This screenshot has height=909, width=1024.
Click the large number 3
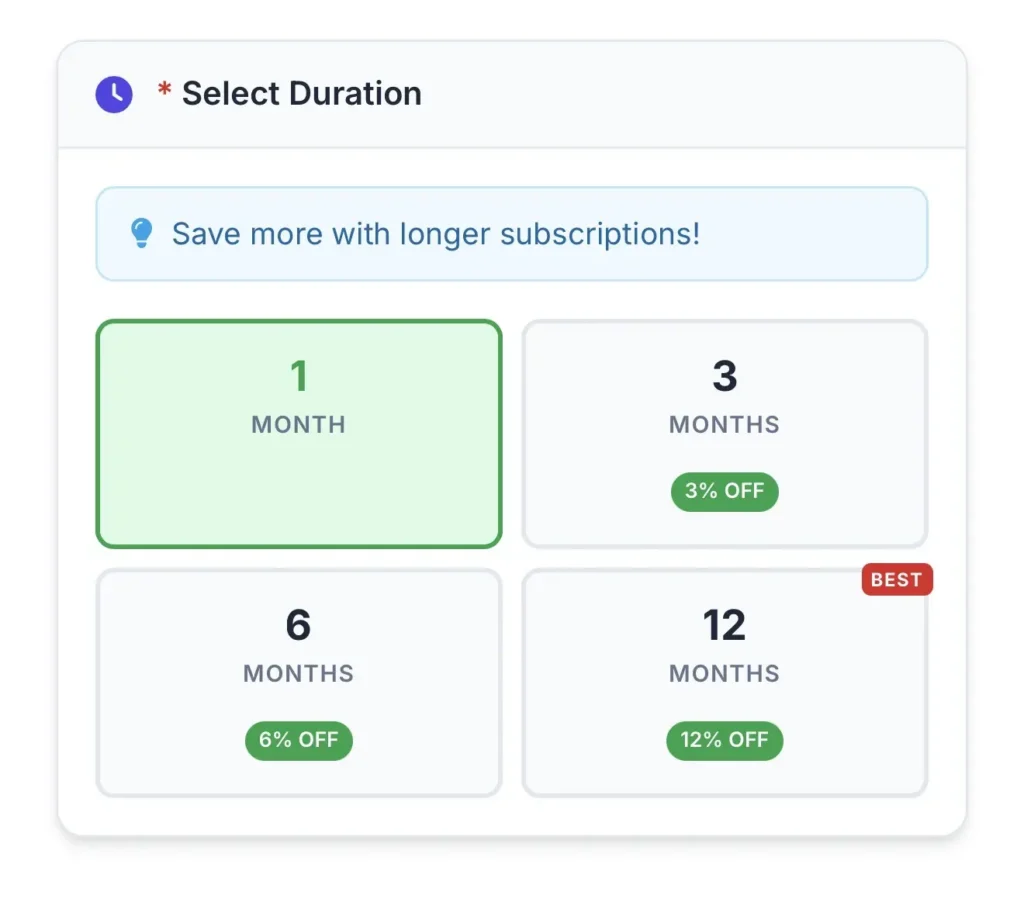tap(724, 377)
